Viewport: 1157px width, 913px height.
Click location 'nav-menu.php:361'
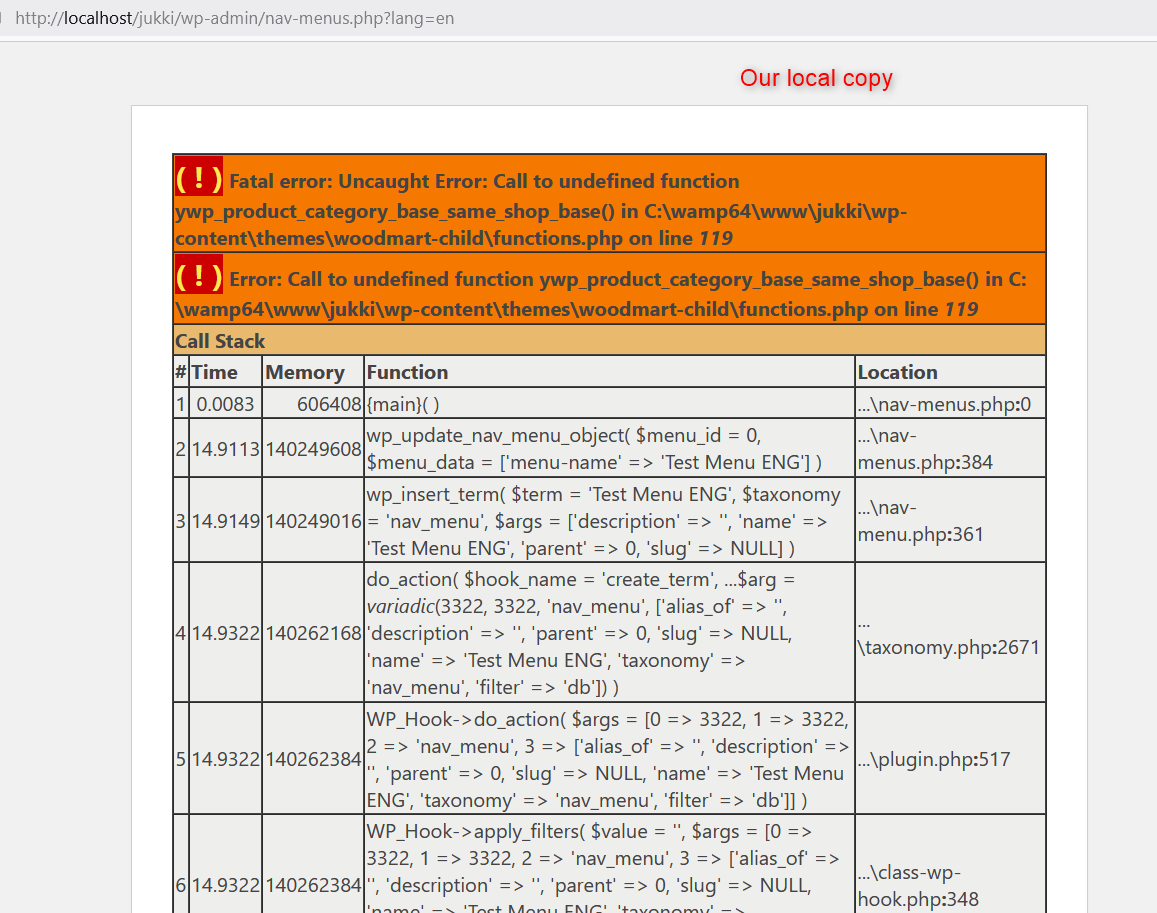tap(950, 521)
